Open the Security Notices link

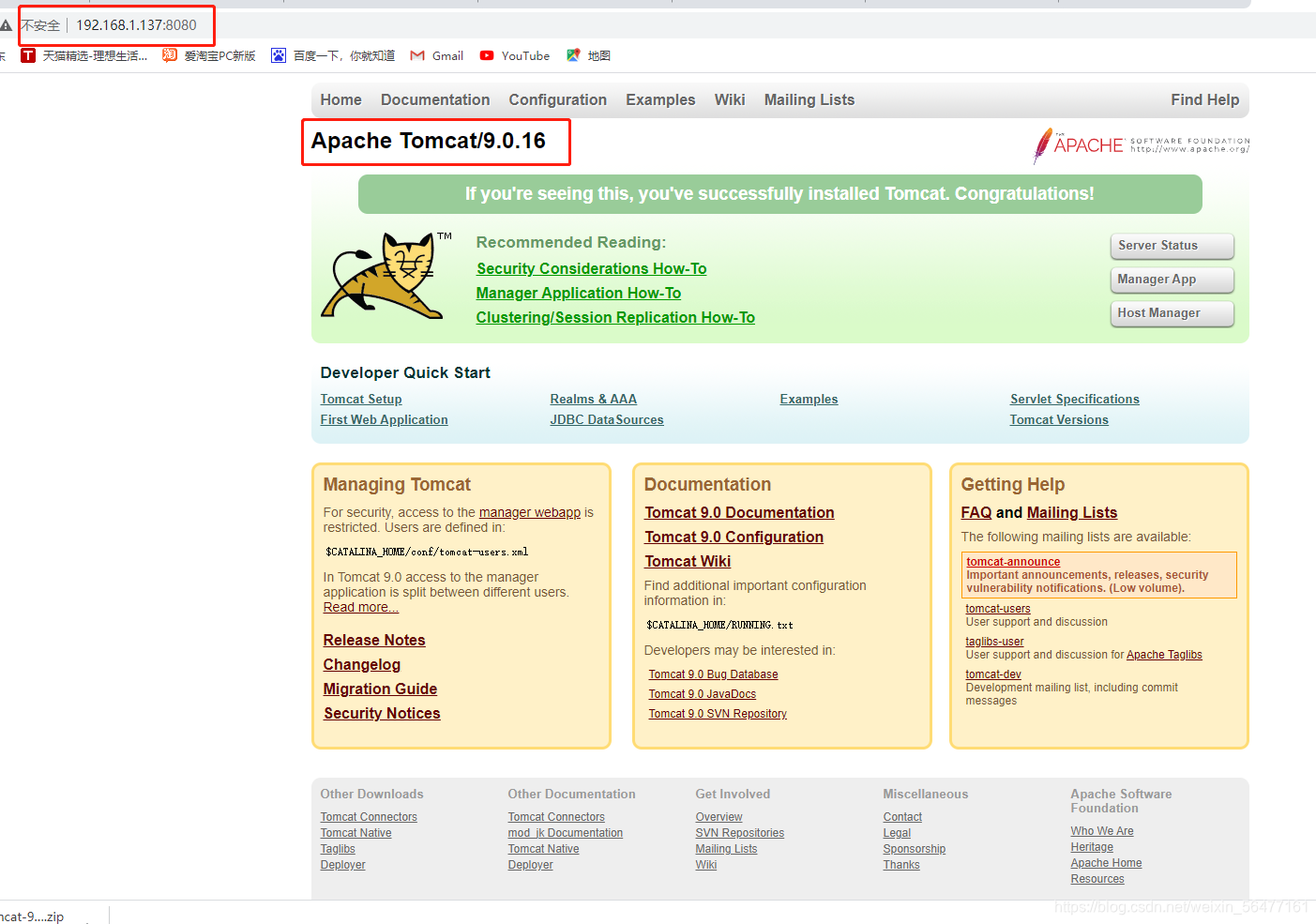point(381,713)
